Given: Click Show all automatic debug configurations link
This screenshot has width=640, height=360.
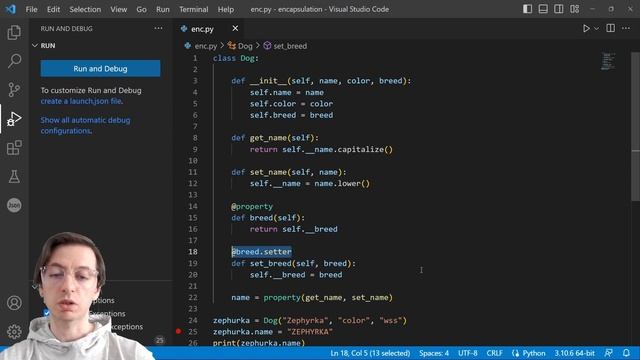Looking at the screenshot, I should coord(85,125).
